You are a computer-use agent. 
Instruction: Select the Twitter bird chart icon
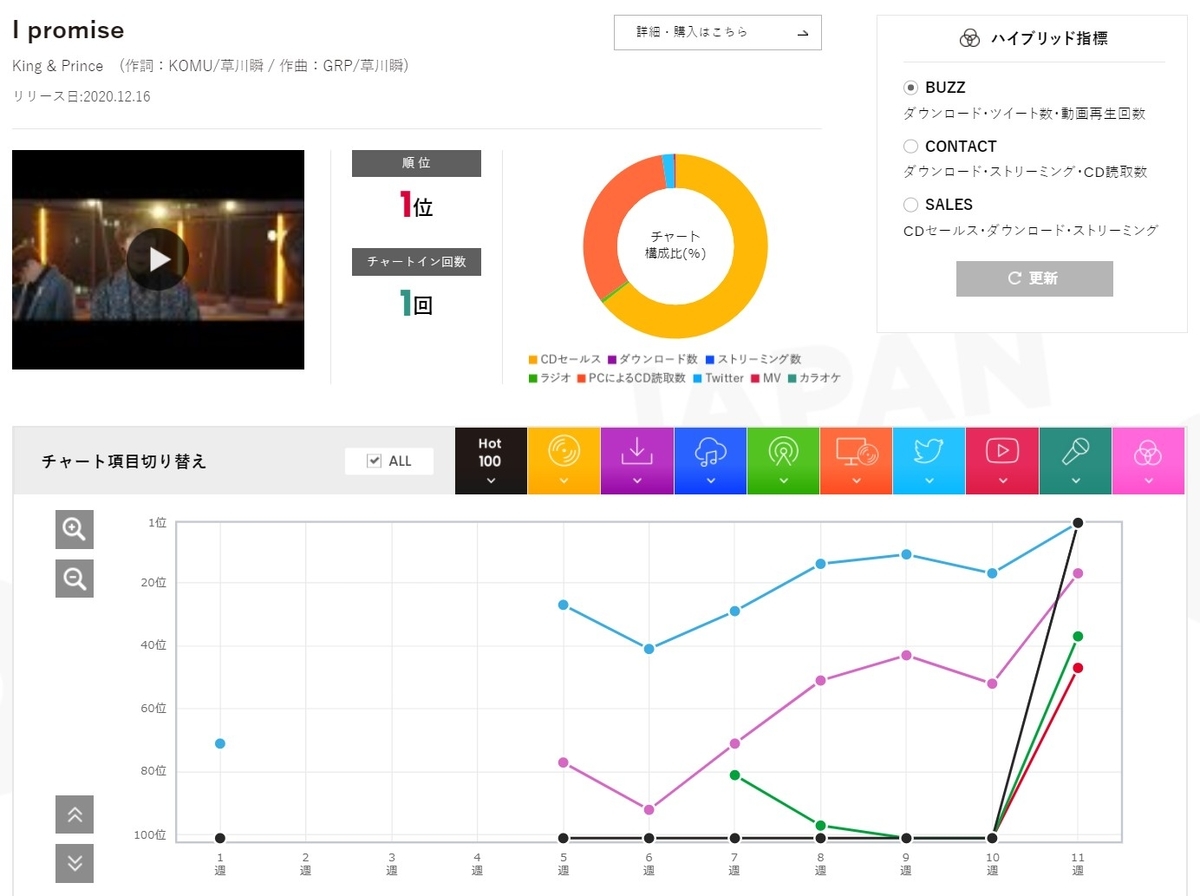pyautogui.click(x=929, y=460)
